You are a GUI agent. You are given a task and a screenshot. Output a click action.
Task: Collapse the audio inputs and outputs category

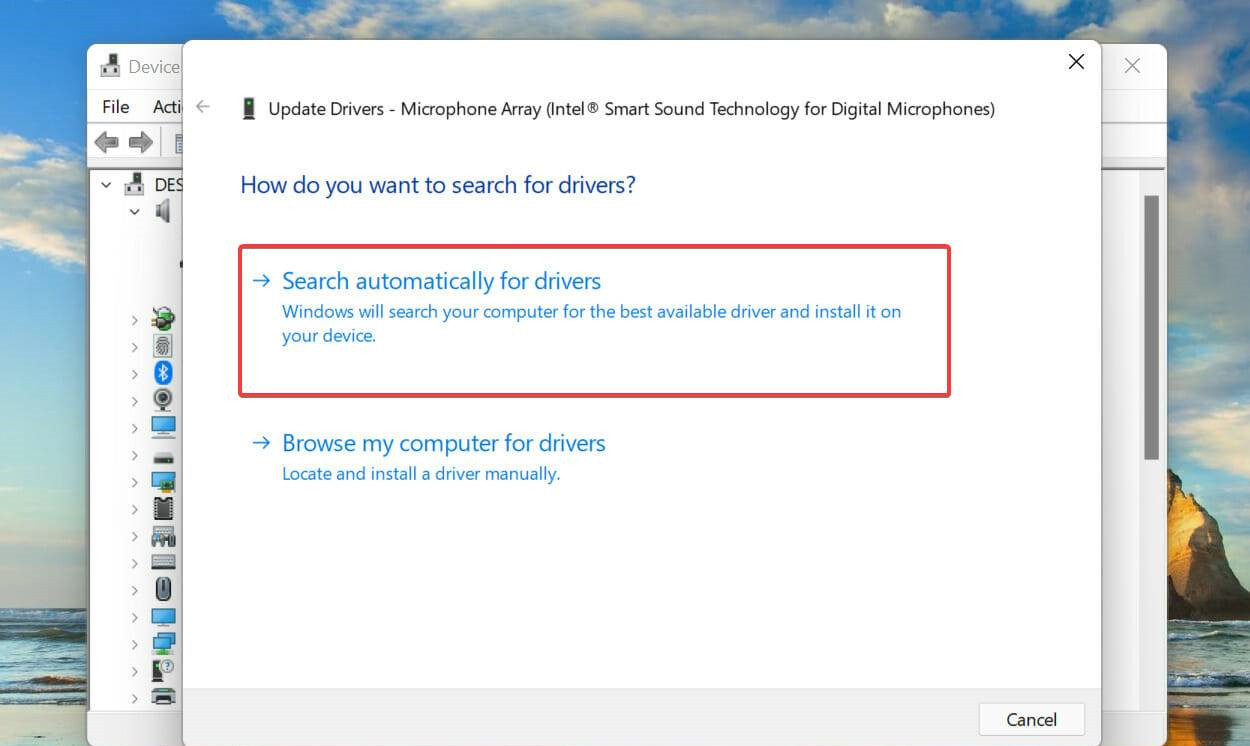134,212
